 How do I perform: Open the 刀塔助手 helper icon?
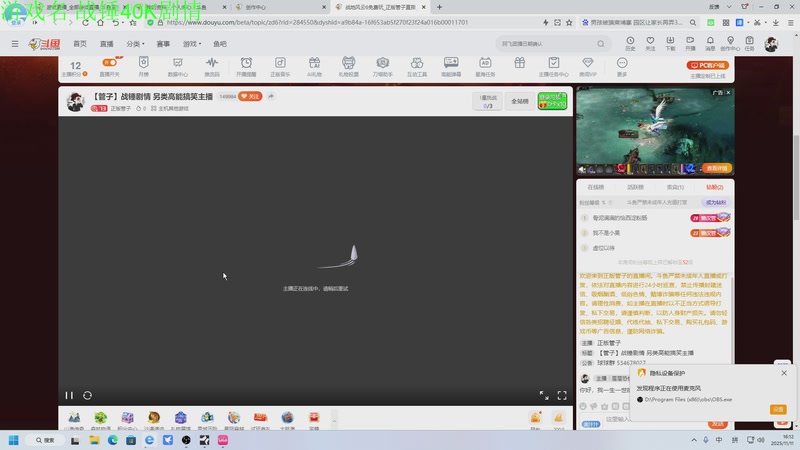[x=383, y=63]
